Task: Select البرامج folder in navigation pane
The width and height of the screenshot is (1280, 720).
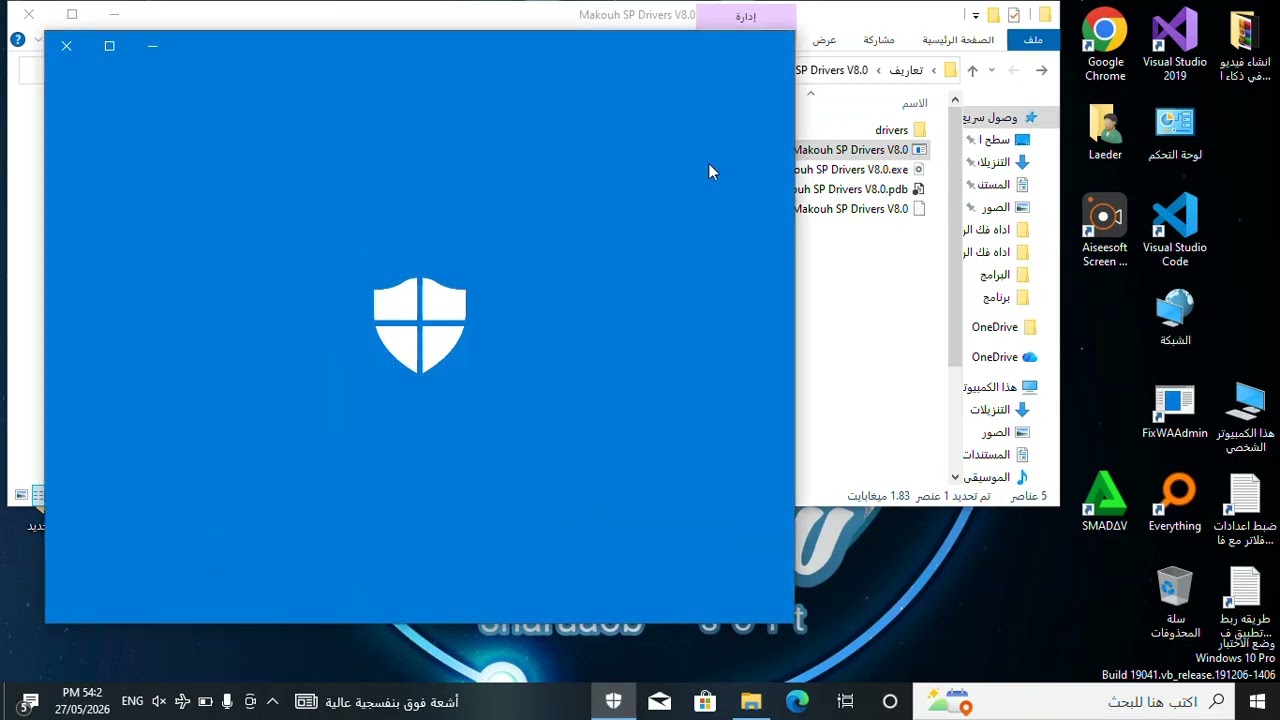Action: tap(1005, 275)
